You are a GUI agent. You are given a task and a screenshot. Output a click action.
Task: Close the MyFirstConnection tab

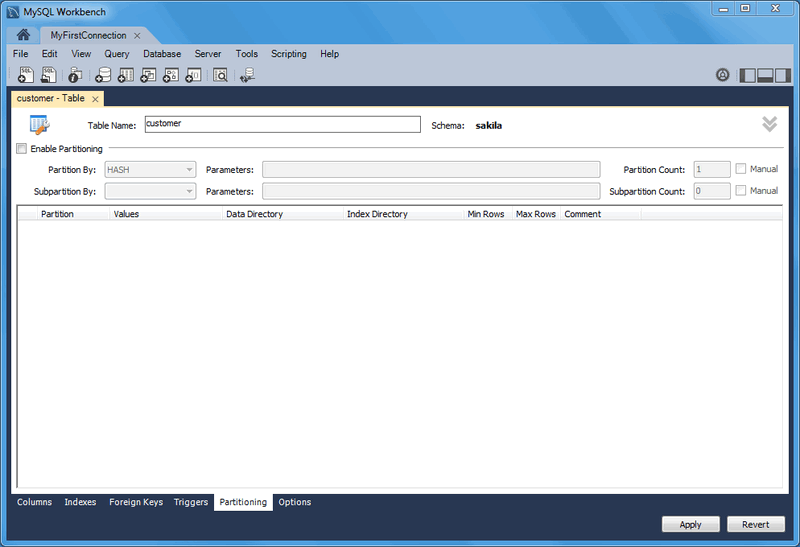[x=137, y=36]
